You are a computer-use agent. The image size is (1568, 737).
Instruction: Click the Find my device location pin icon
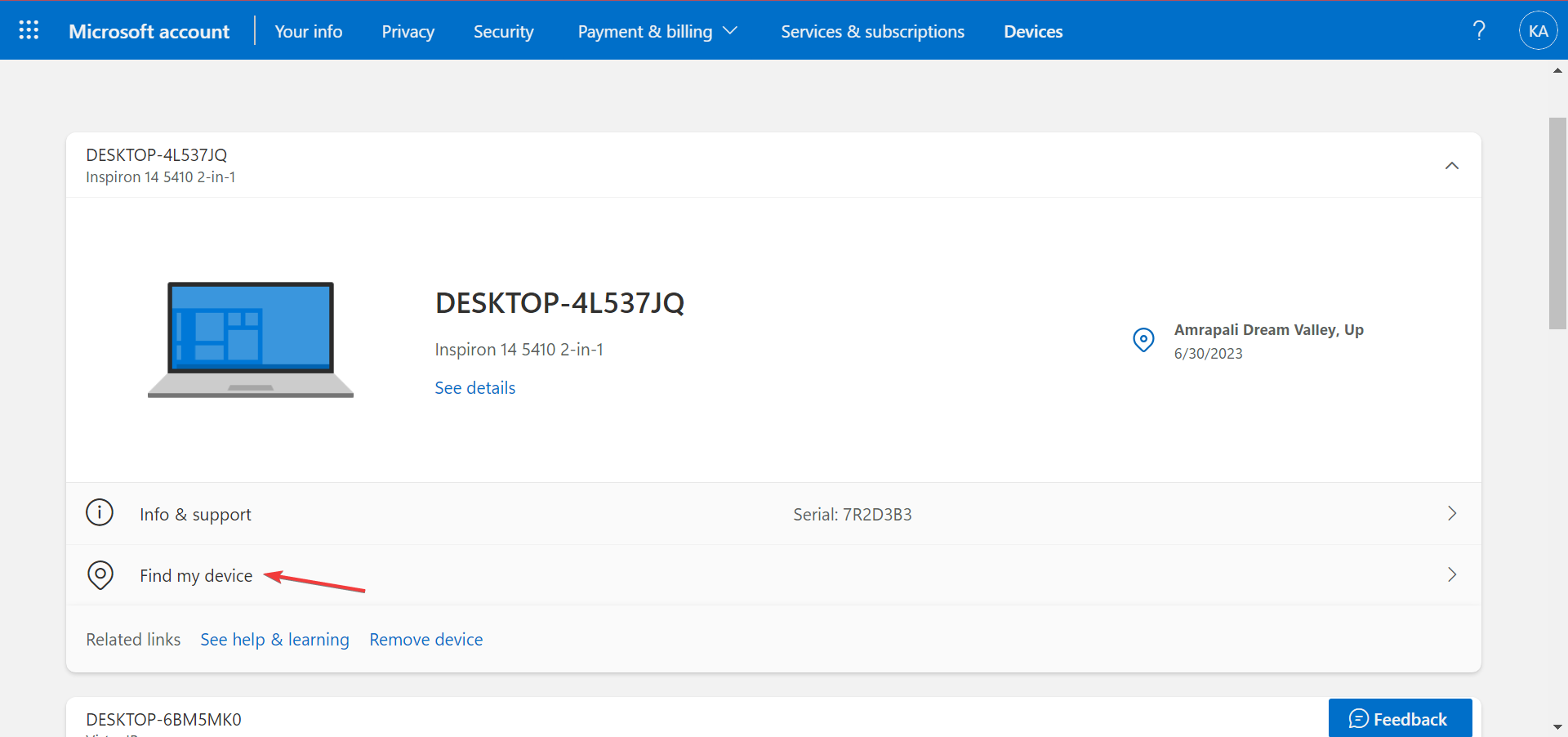[100, 574]
